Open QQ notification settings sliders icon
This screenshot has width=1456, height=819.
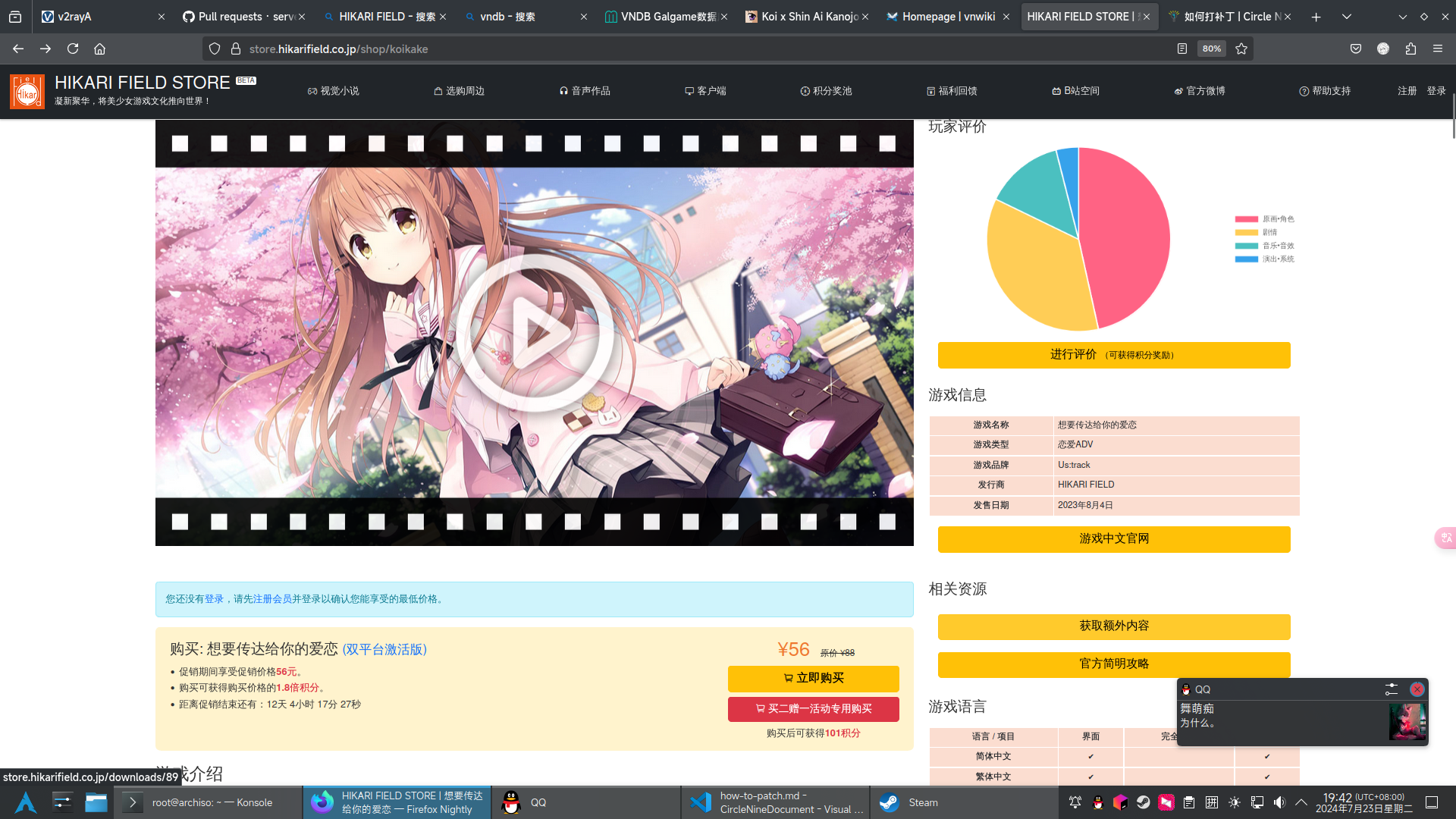click(x=1392, y=689)
